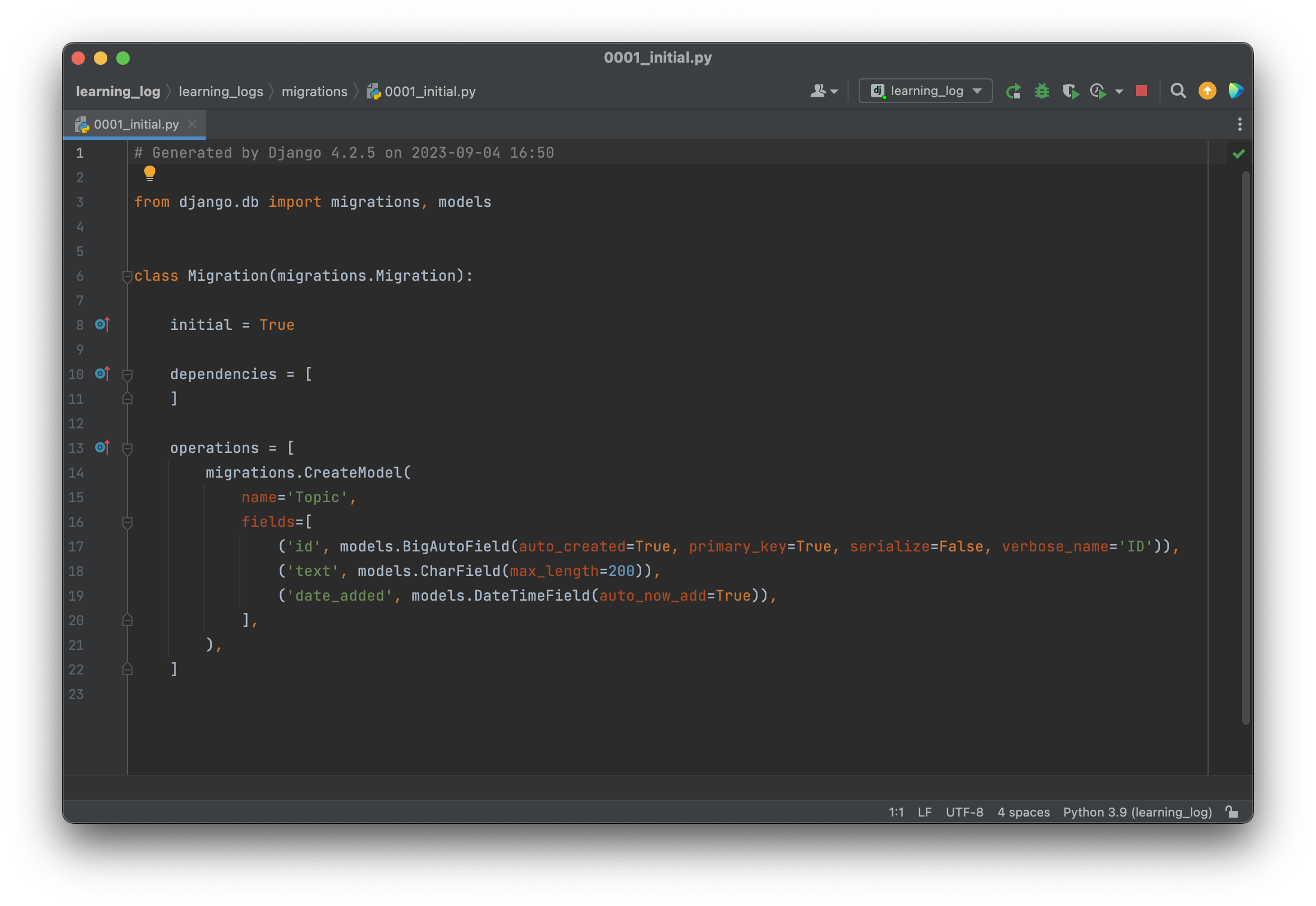Open Search Everywhere magnifier

pos(1178,91)
